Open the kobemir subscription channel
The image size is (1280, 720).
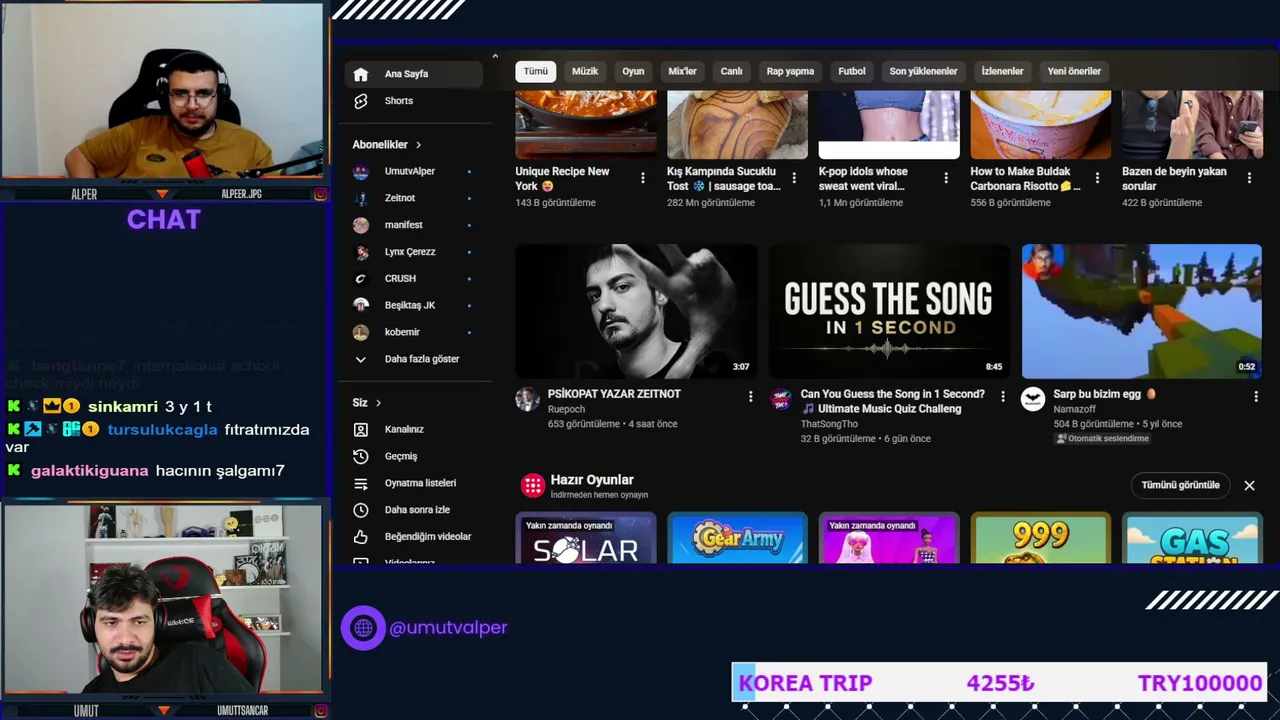[414, 332]
